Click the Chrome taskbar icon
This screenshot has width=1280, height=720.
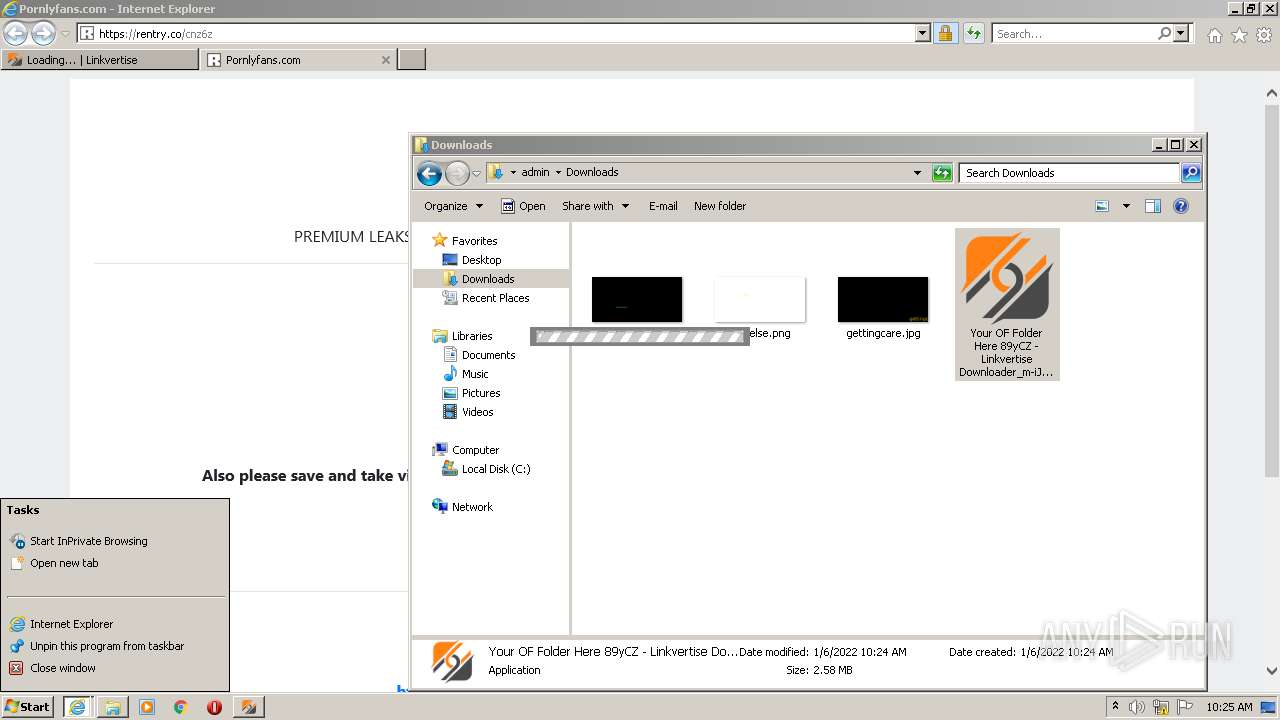[181, 707]
